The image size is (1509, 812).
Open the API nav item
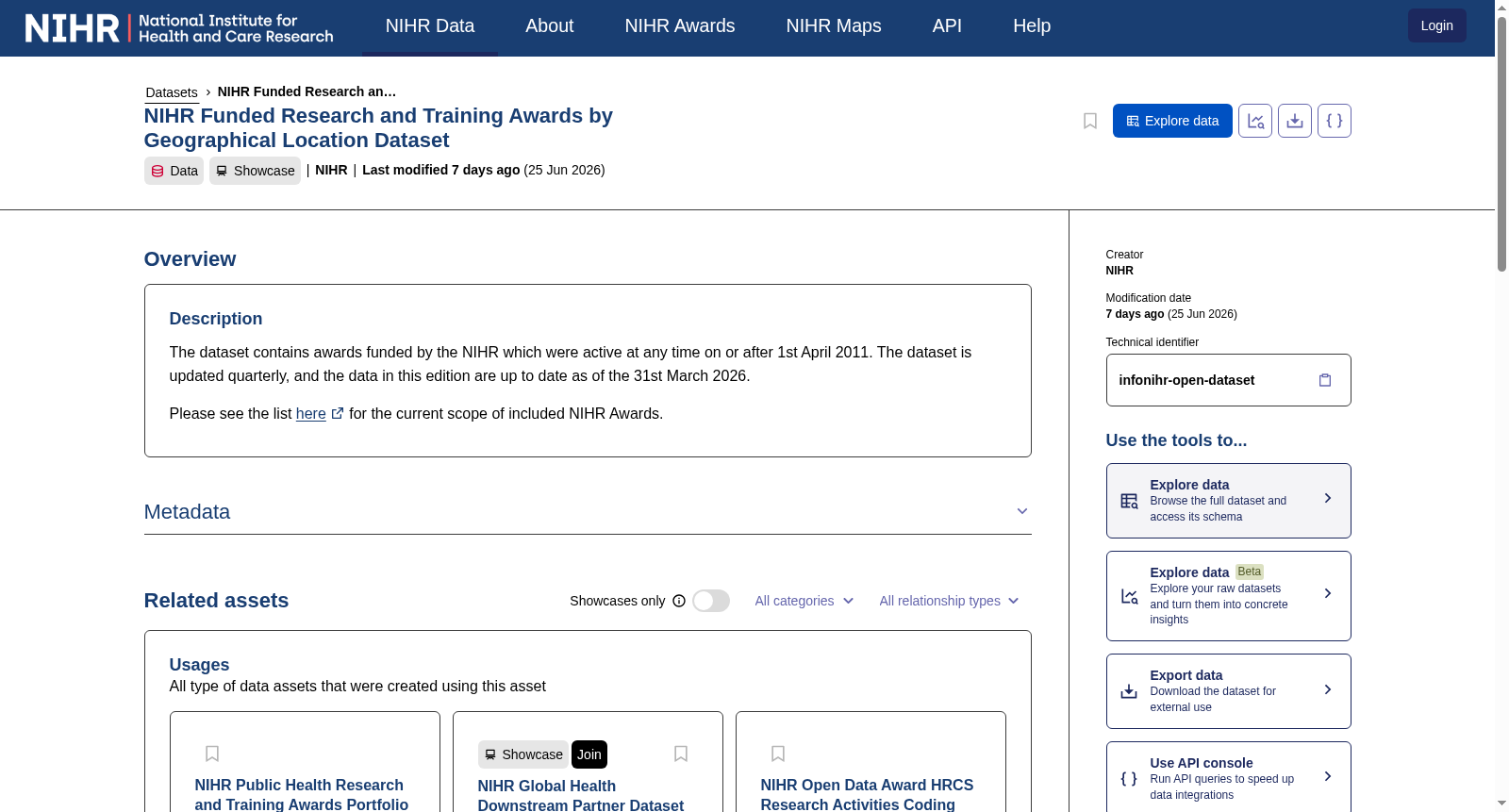click(947, 26)
